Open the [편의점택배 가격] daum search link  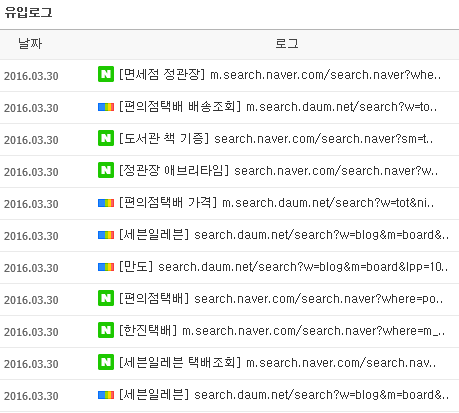(277, 202)
